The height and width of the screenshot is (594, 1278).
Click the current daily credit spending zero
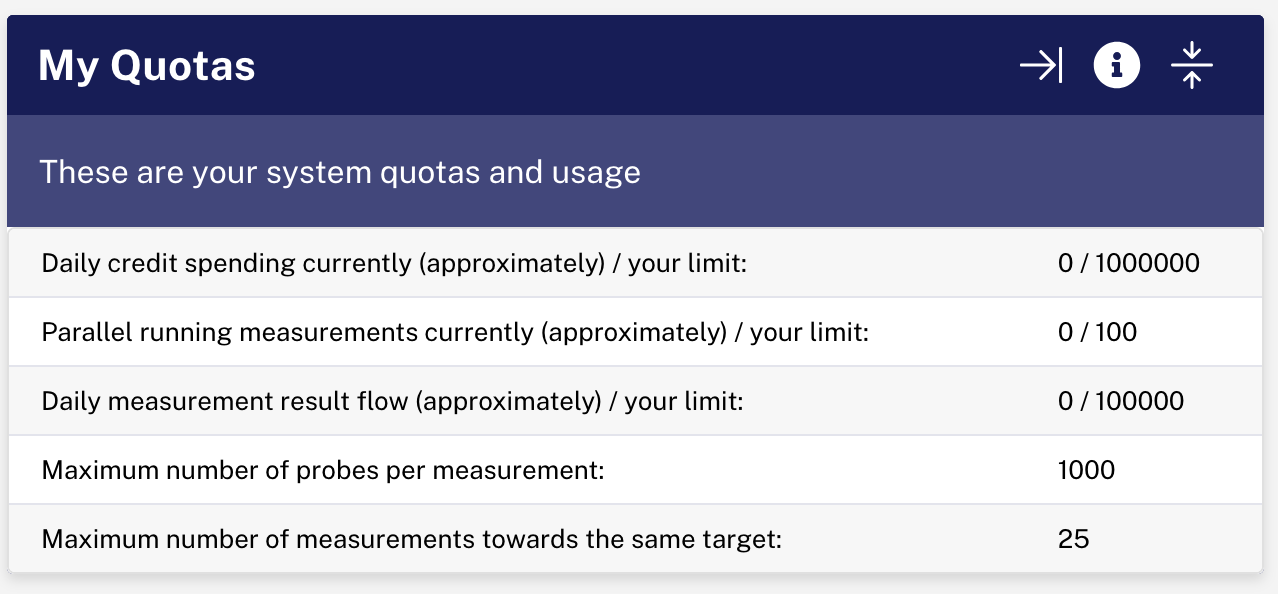tap(1065, 263)
